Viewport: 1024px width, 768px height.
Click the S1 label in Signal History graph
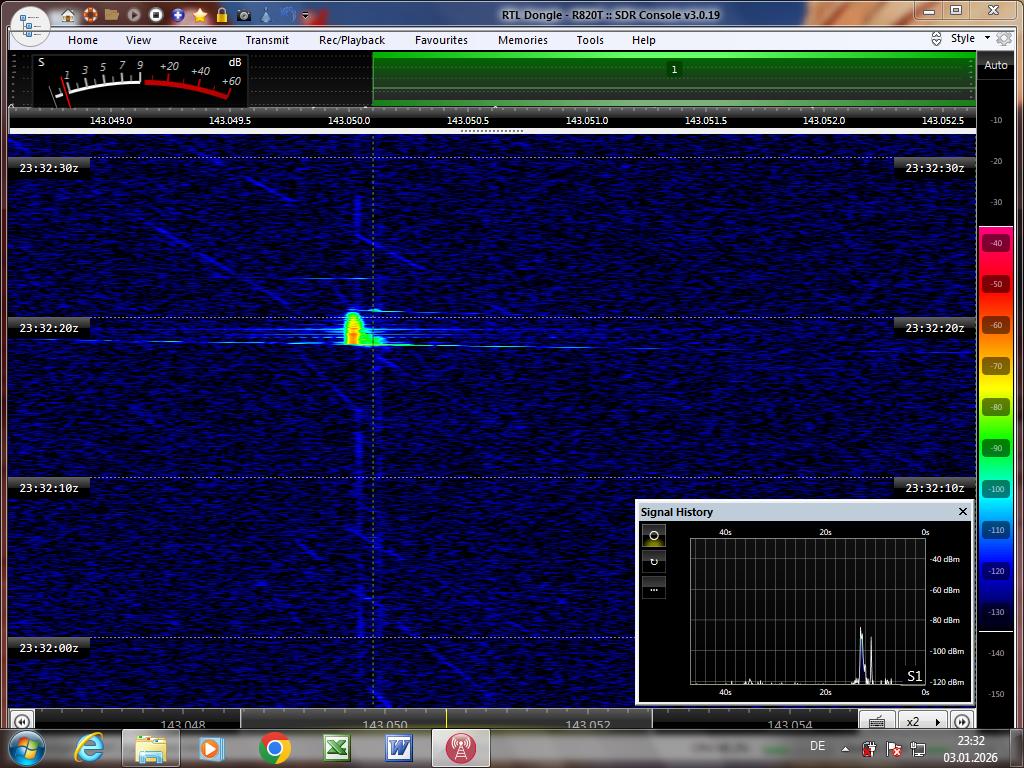pos(914,676)
